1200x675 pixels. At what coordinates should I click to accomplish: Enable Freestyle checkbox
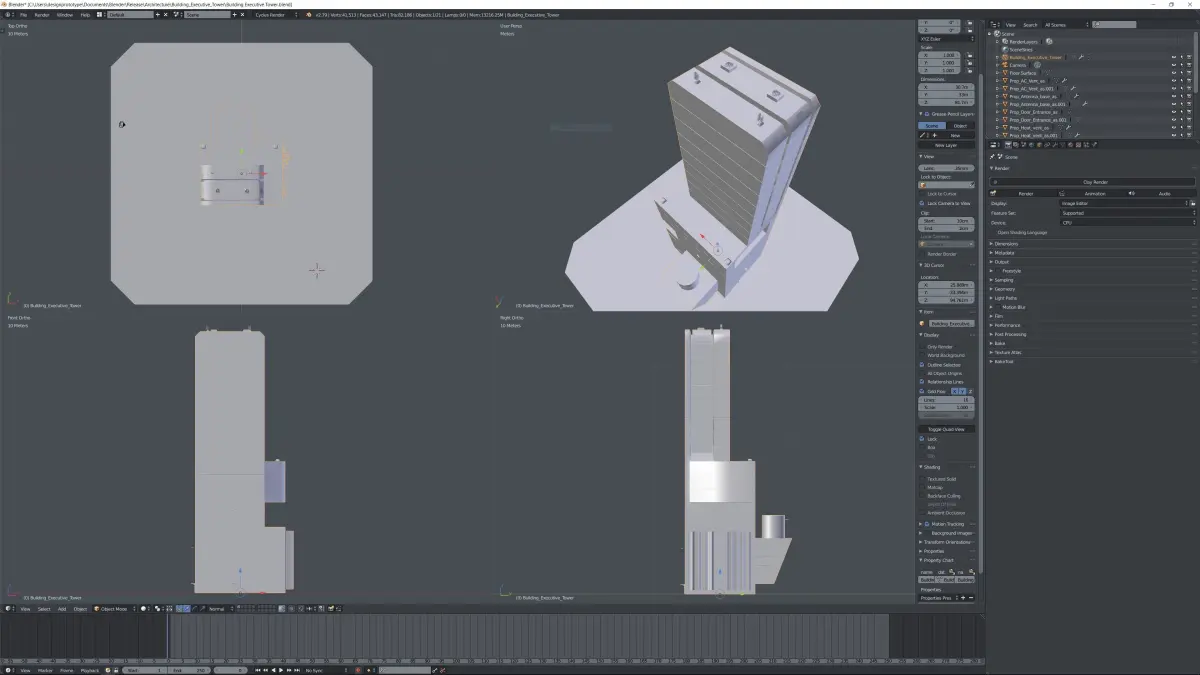[999, 271]
